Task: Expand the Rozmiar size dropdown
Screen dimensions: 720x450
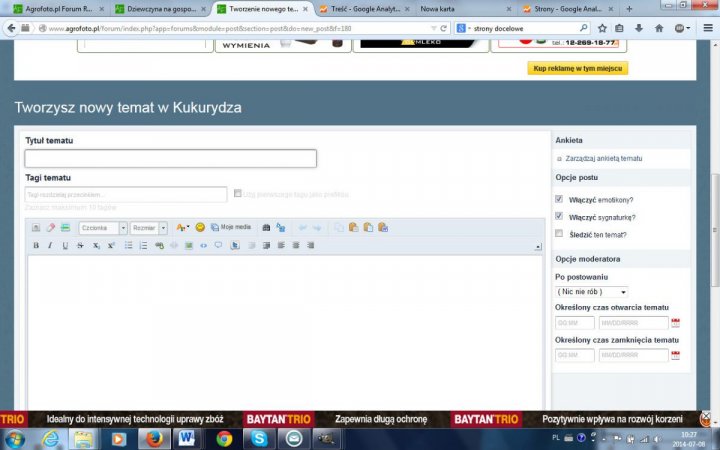Action: [149, 228]
